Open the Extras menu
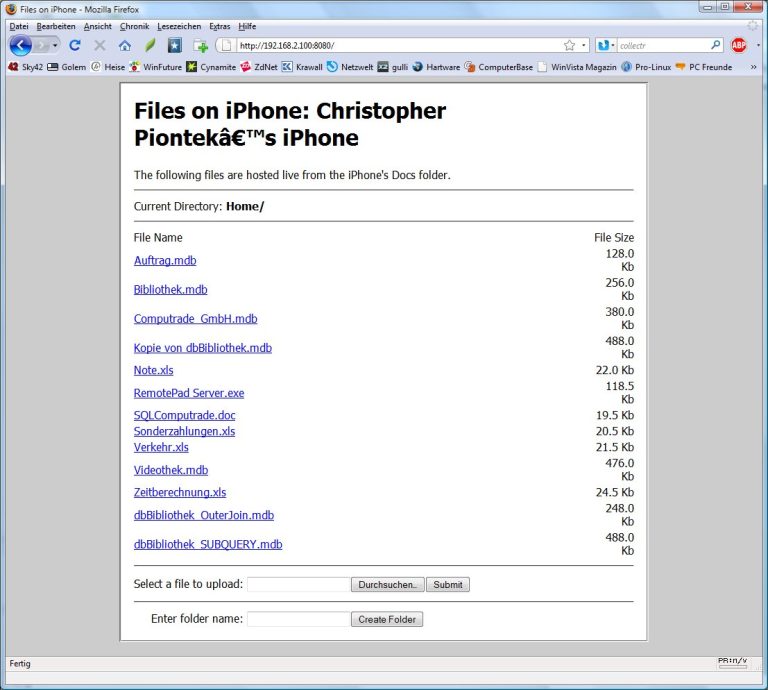The width and height of the screenshot is (768, 690). (x=219, y=26)
